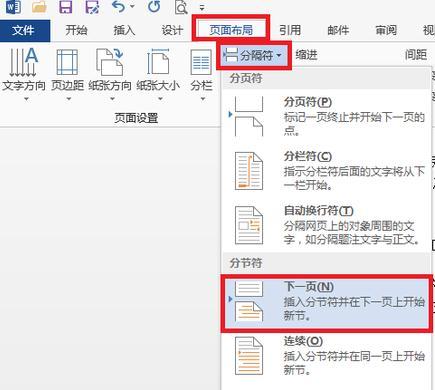Choose 自动换行符(T) text wrapping break
Screen dimensions: 435x390
[326, 225]
